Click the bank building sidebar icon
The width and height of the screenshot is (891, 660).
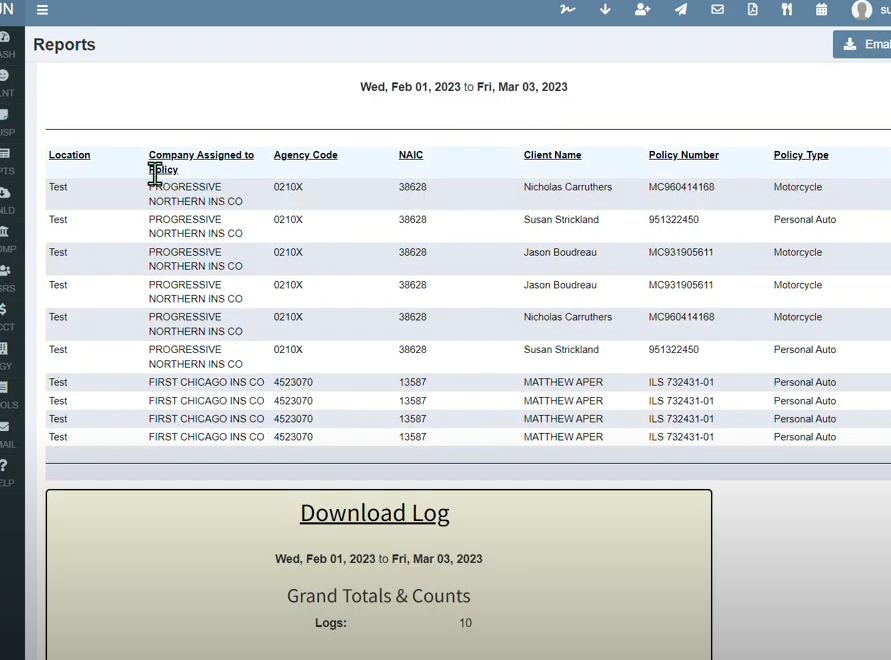click(4, 231)
